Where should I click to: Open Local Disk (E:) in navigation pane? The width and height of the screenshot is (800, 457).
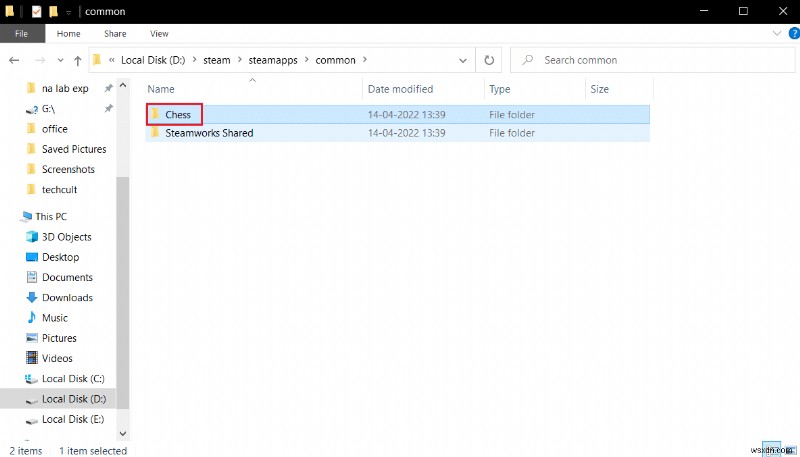point(73,419)
